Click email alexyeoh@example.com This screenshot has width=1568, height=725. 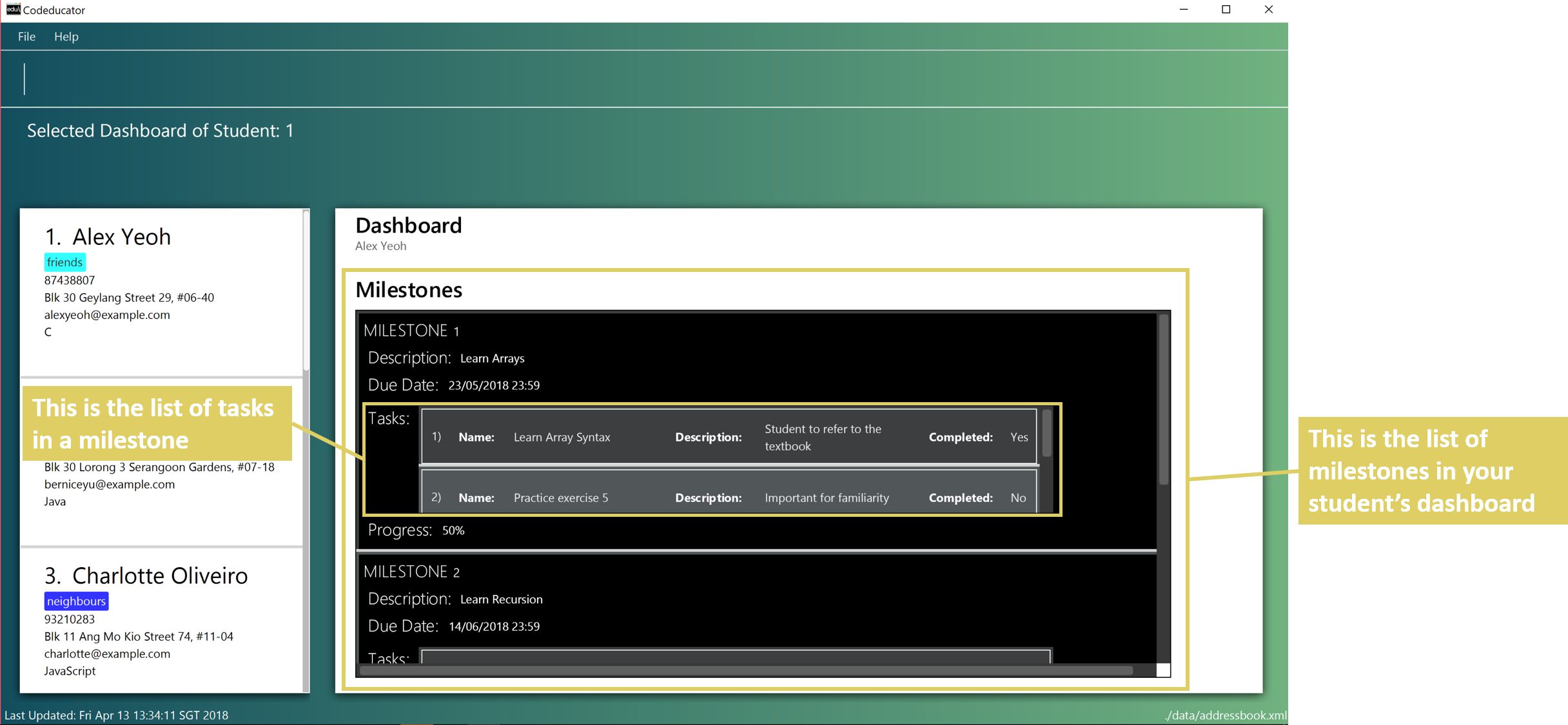[107, 315]
